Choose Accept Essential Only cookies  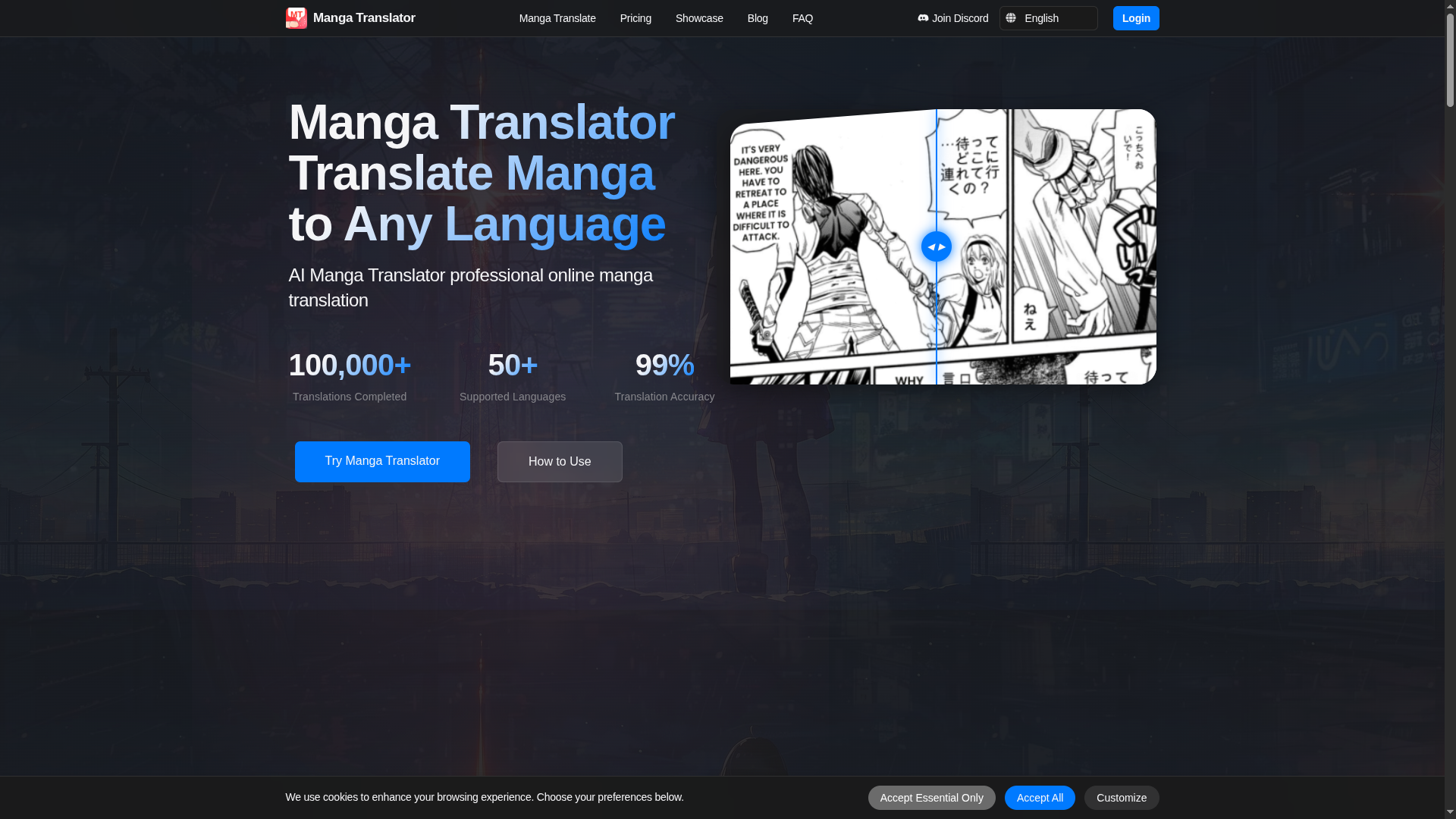pos(931,797)
